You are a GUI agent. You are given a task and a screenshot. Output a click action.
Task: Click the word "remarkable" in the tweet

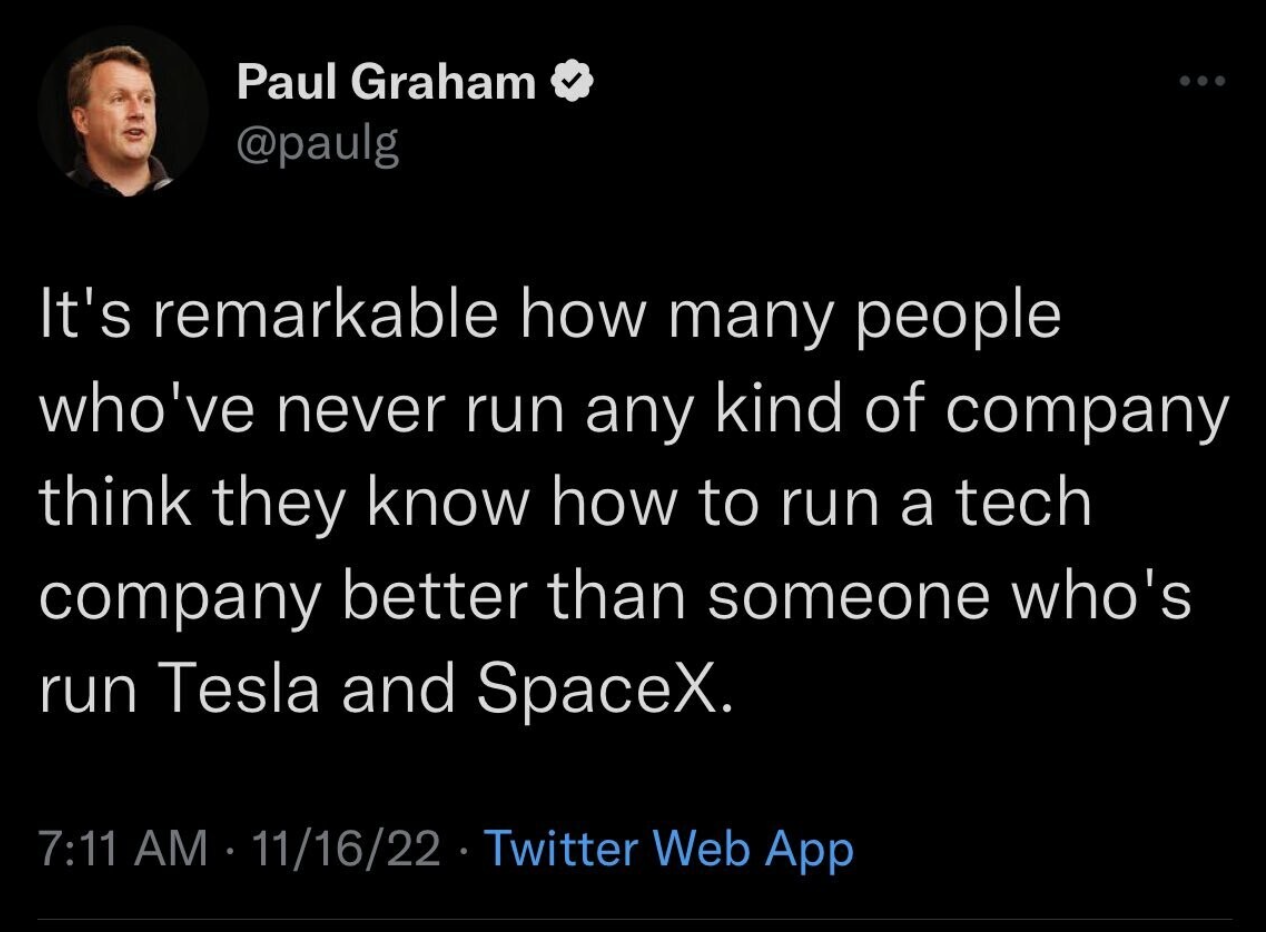(x=324, y=316)
